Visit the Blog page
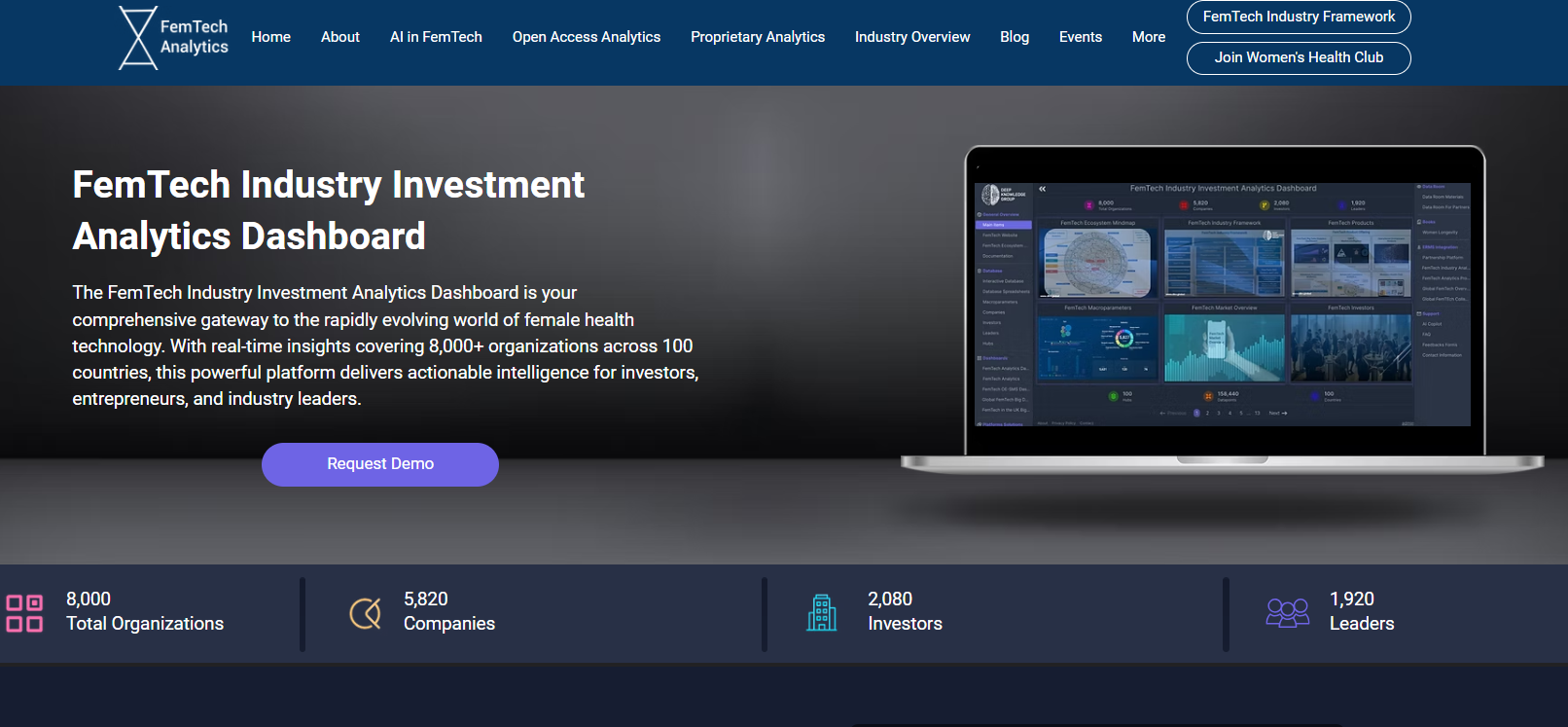 point(1014,37)
